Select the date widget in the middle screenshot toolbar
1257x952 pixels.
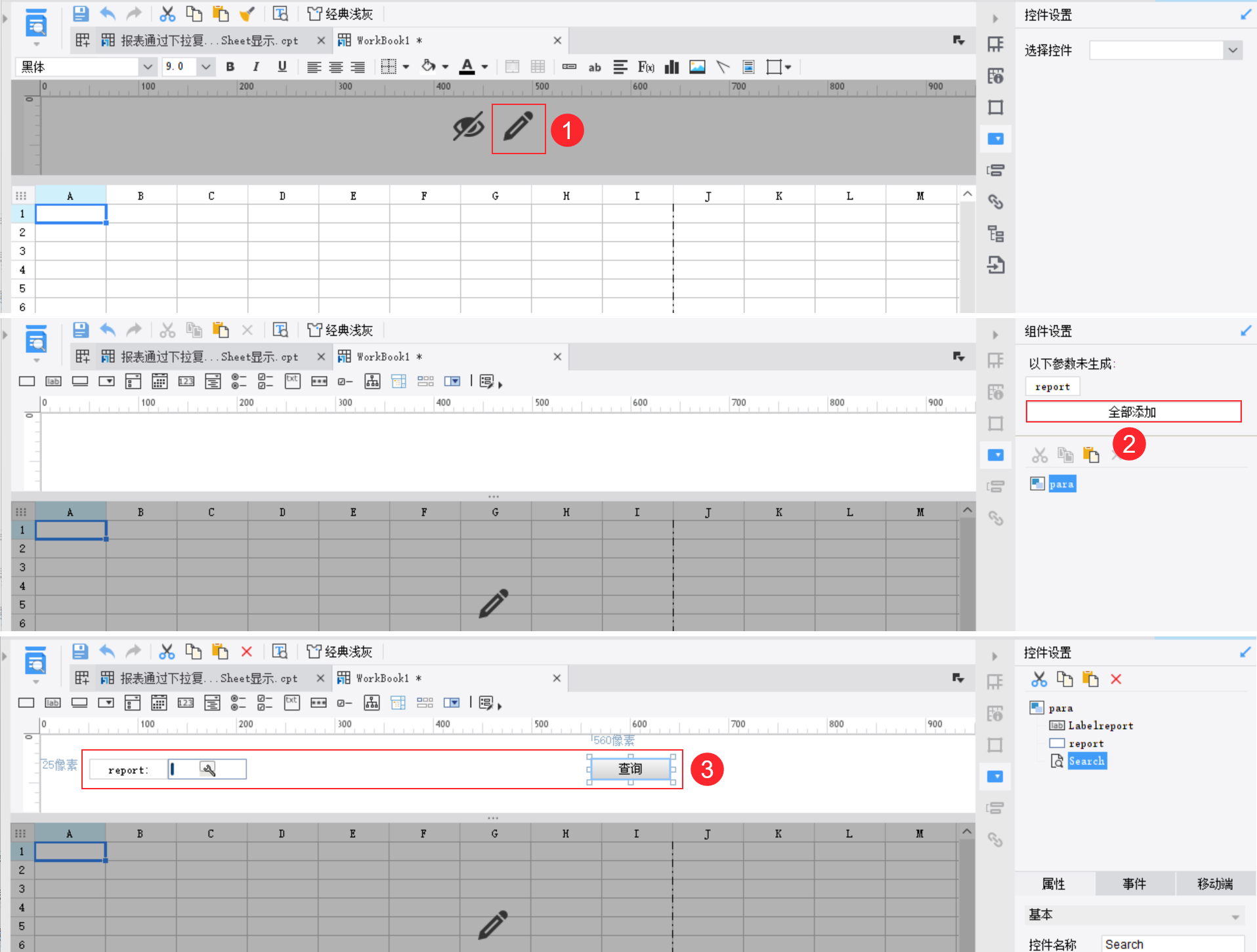click(x=160, y=381)
